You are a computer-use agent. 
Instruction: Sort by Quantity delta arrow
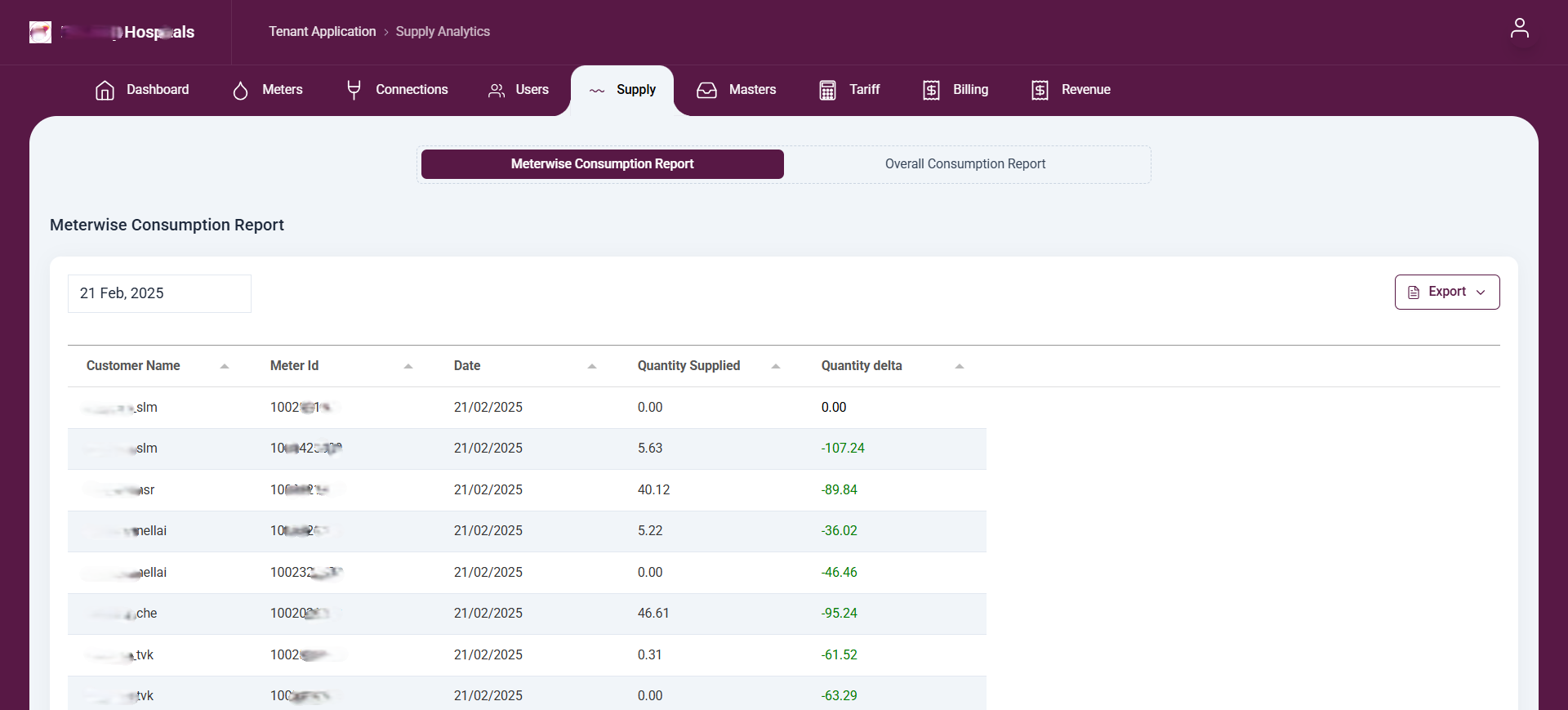pos(960,366)
